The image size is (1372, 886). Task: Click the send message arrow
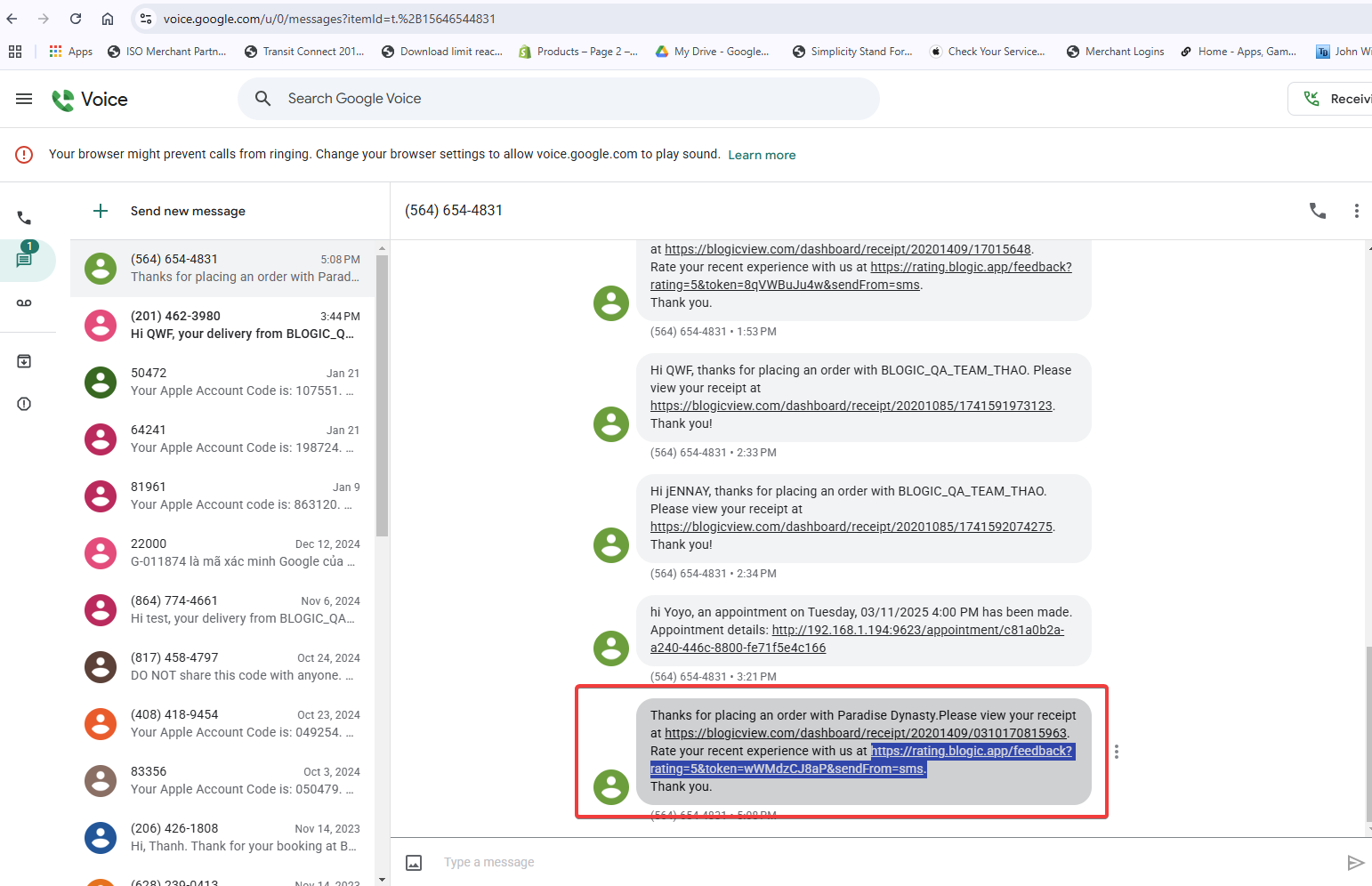(1355, 862)
